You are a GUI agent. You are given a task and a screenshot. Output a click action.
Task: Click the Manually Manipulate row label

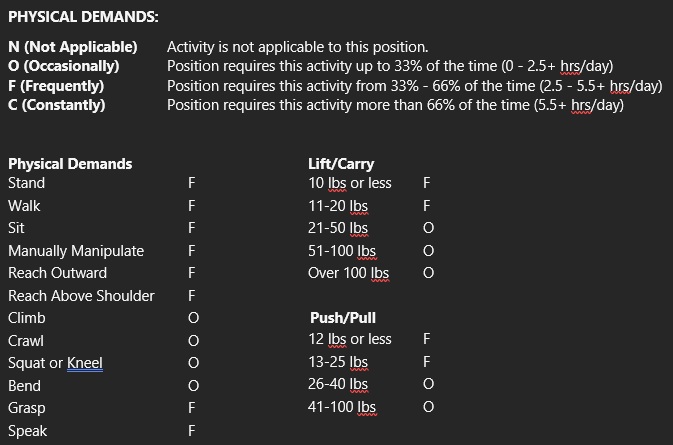pos(76,251)
